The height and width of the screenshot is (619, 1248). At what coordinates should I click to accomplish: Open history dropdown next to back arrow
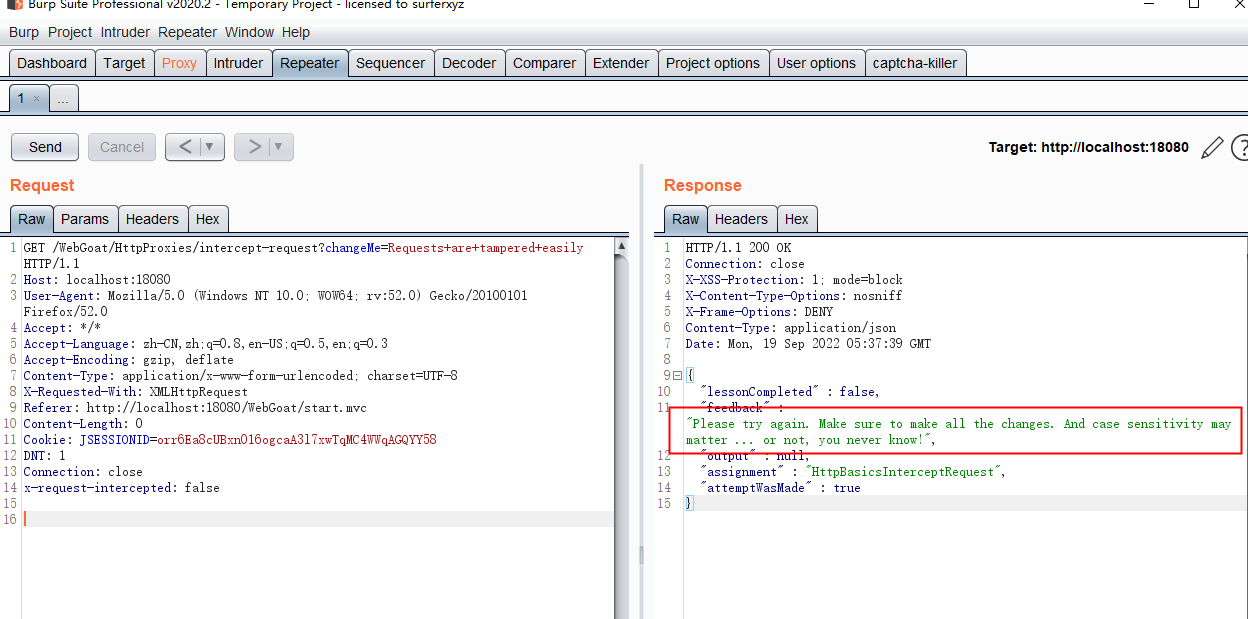pyautogui.click(x=209, y=147)
